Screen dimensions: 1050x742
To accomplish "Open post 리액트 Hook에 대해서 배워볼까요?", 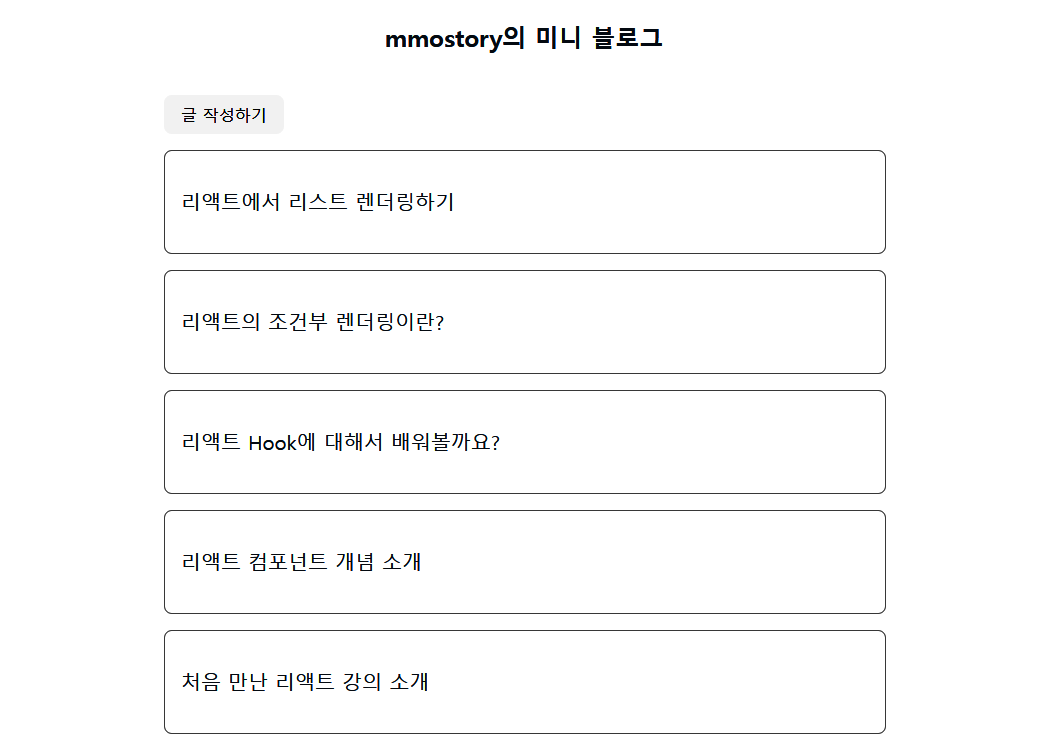I will 340,442.
